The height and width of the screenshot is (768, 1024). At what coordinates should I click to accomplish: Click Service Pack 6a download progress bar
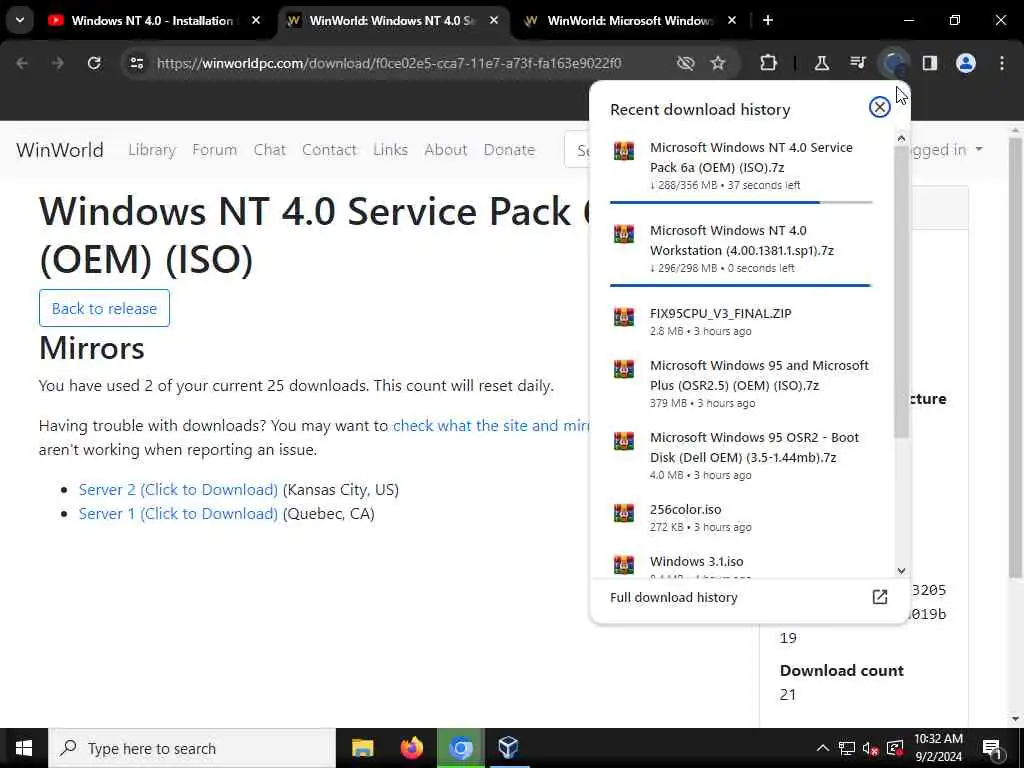point(741,202)
